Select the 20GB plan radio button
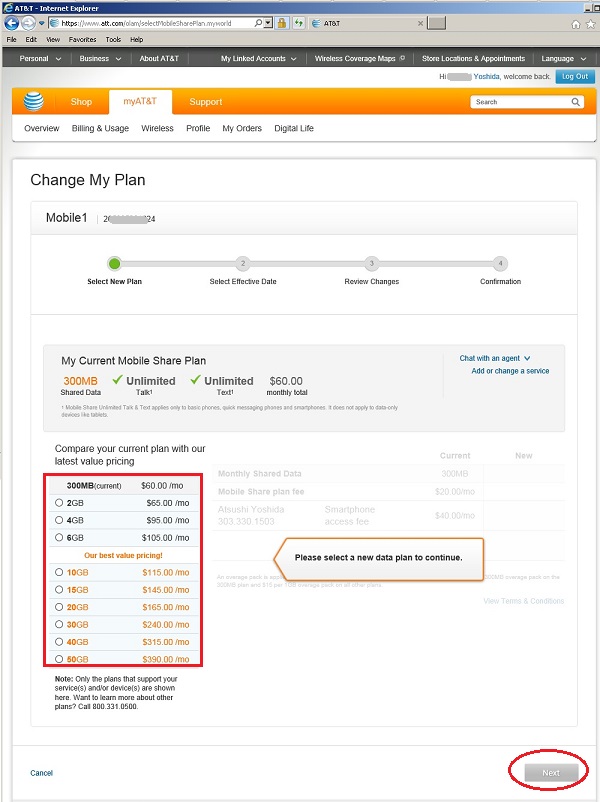 (x=59, y=607)
